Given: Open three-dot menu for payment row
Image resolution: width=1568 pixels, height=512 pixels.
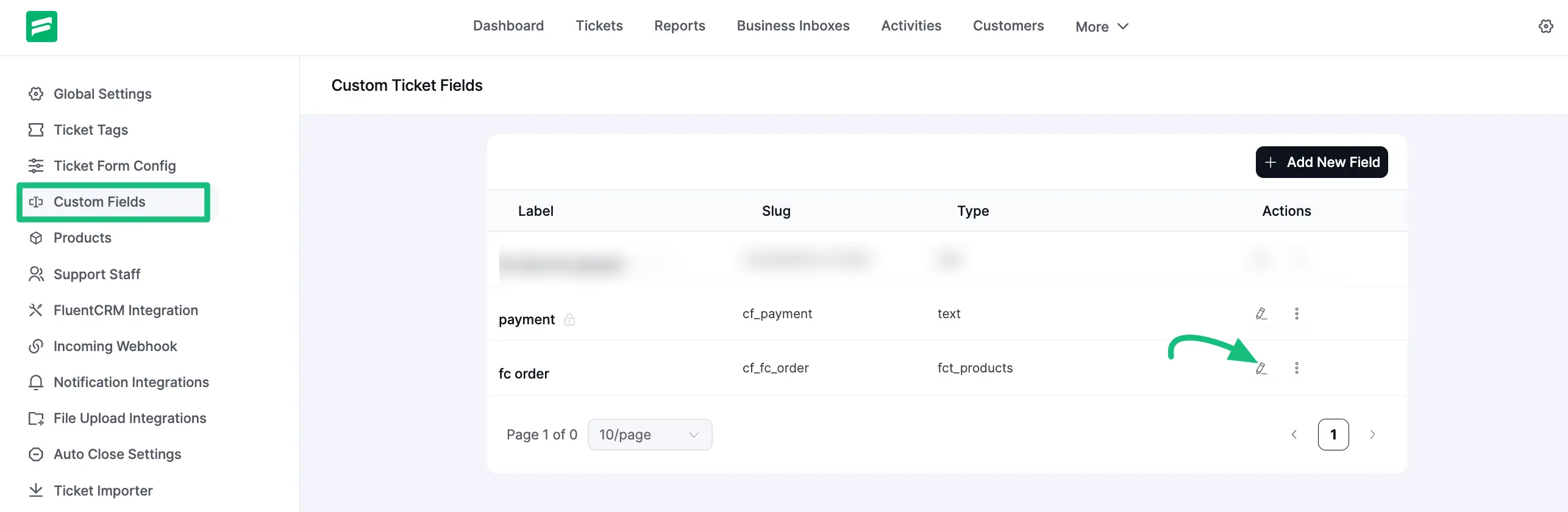Looking at the screenshot, I should (x=1296, y=314).
